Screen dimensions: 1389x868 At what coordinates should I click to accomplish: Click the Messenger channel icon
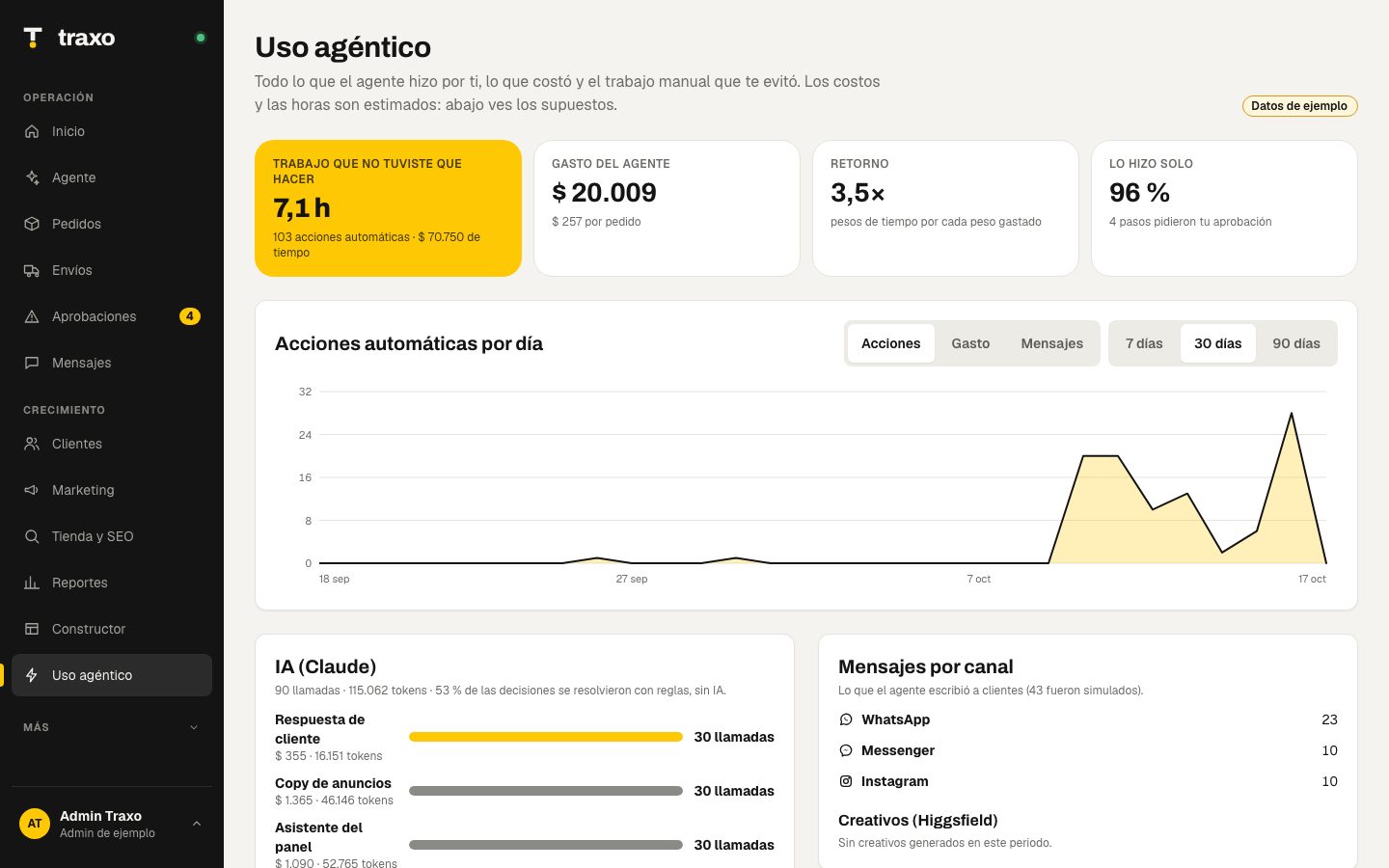pyautogui.click(x=846, y=750)
